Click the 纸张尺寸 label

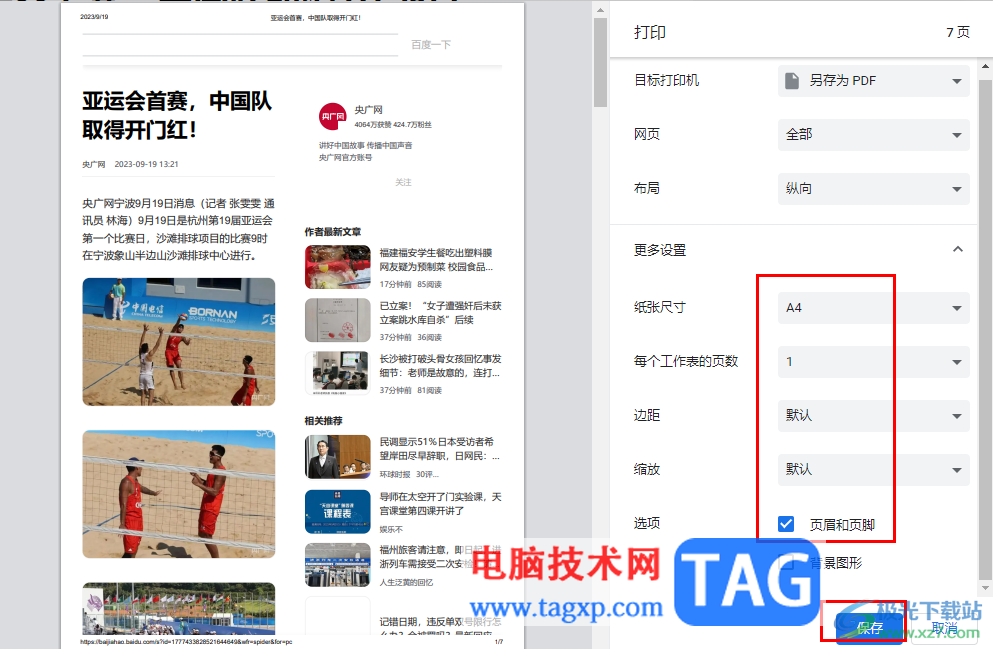click(x=660, y=307)
